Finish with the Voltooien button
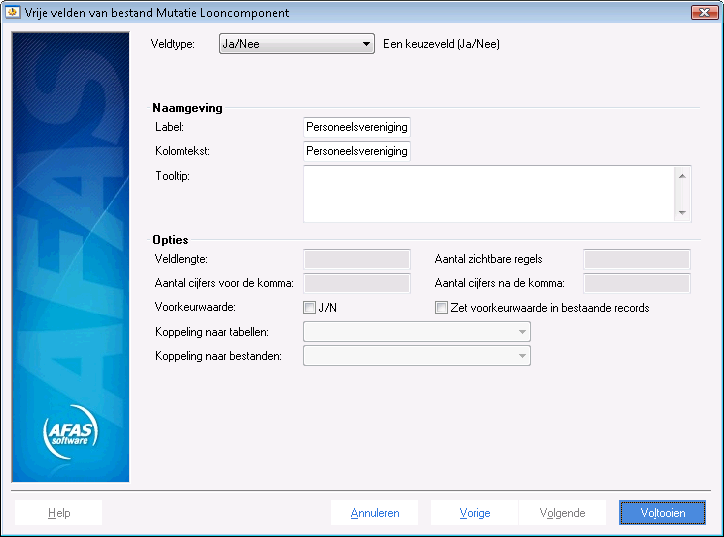Image resolution: width=724 pixels, height=537 pixels. (663, 513)
